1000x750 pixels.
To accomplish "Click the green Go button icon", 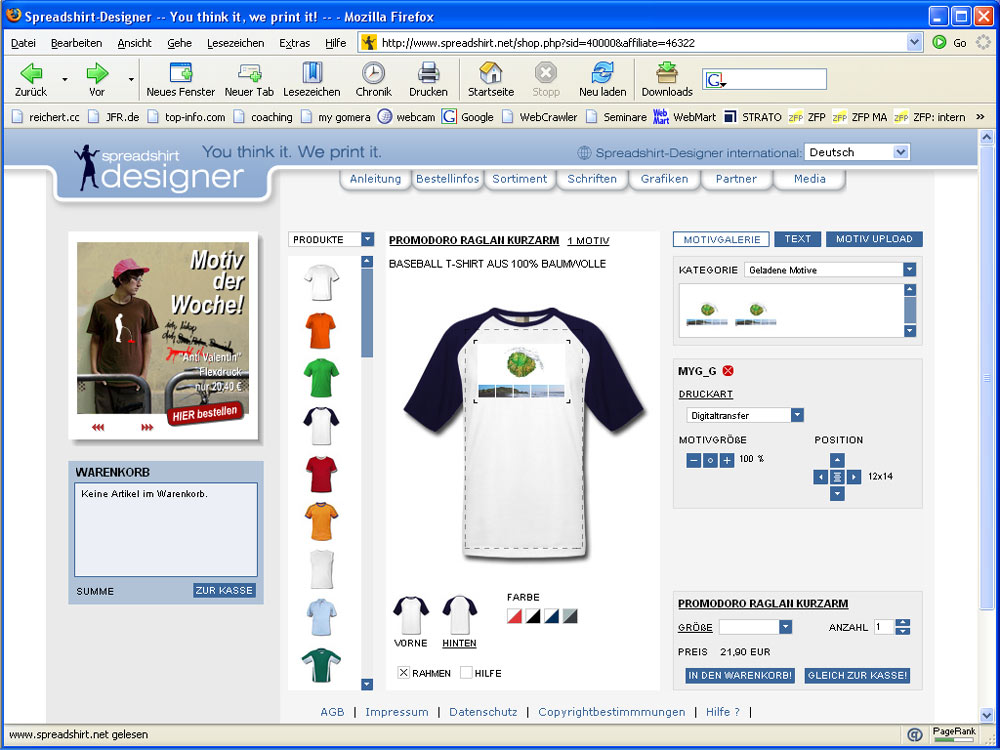I will 939,43.
